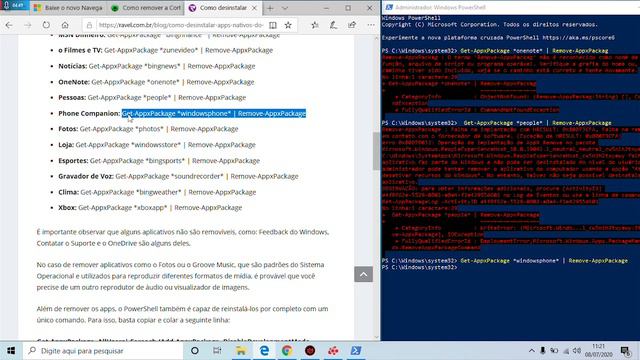The height and width of the screenshot is (360, 640).
Task: Open the favorites hub icon
Action: coord(315,25)
